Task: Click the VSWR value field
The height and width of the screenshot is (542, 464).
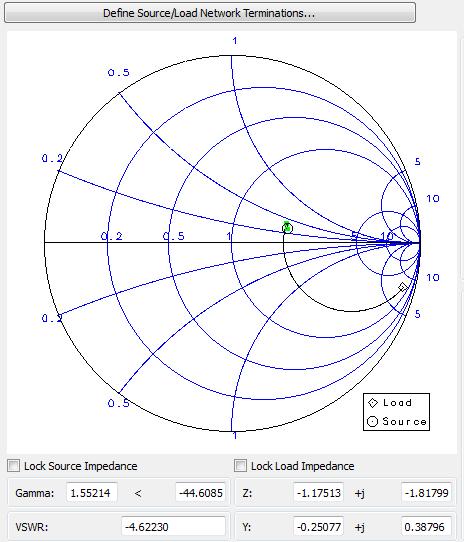Action: pyautogui.click(x=174, y=527)
